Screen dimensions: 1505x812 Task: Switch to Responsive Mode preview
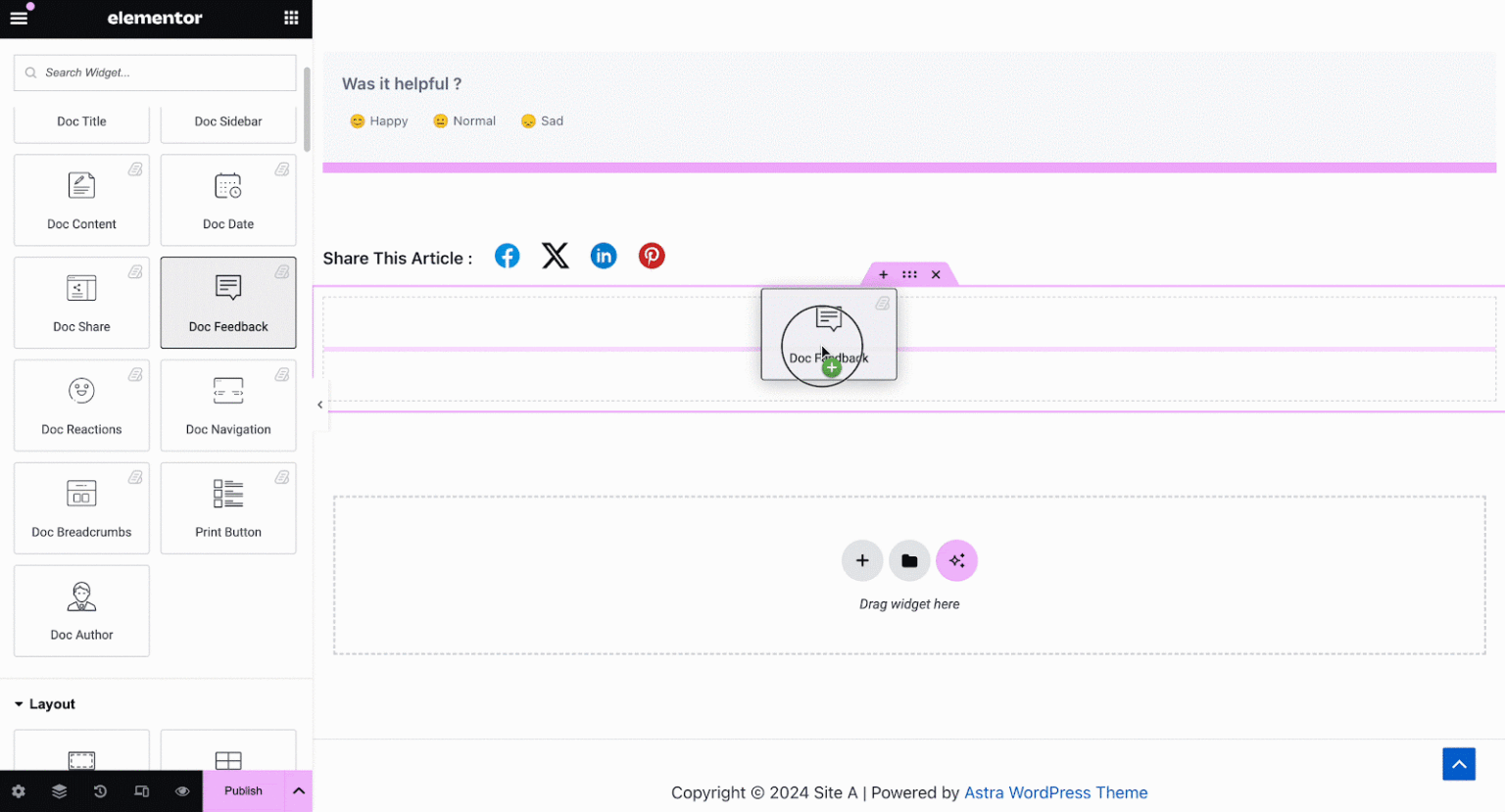coord(141,790)
